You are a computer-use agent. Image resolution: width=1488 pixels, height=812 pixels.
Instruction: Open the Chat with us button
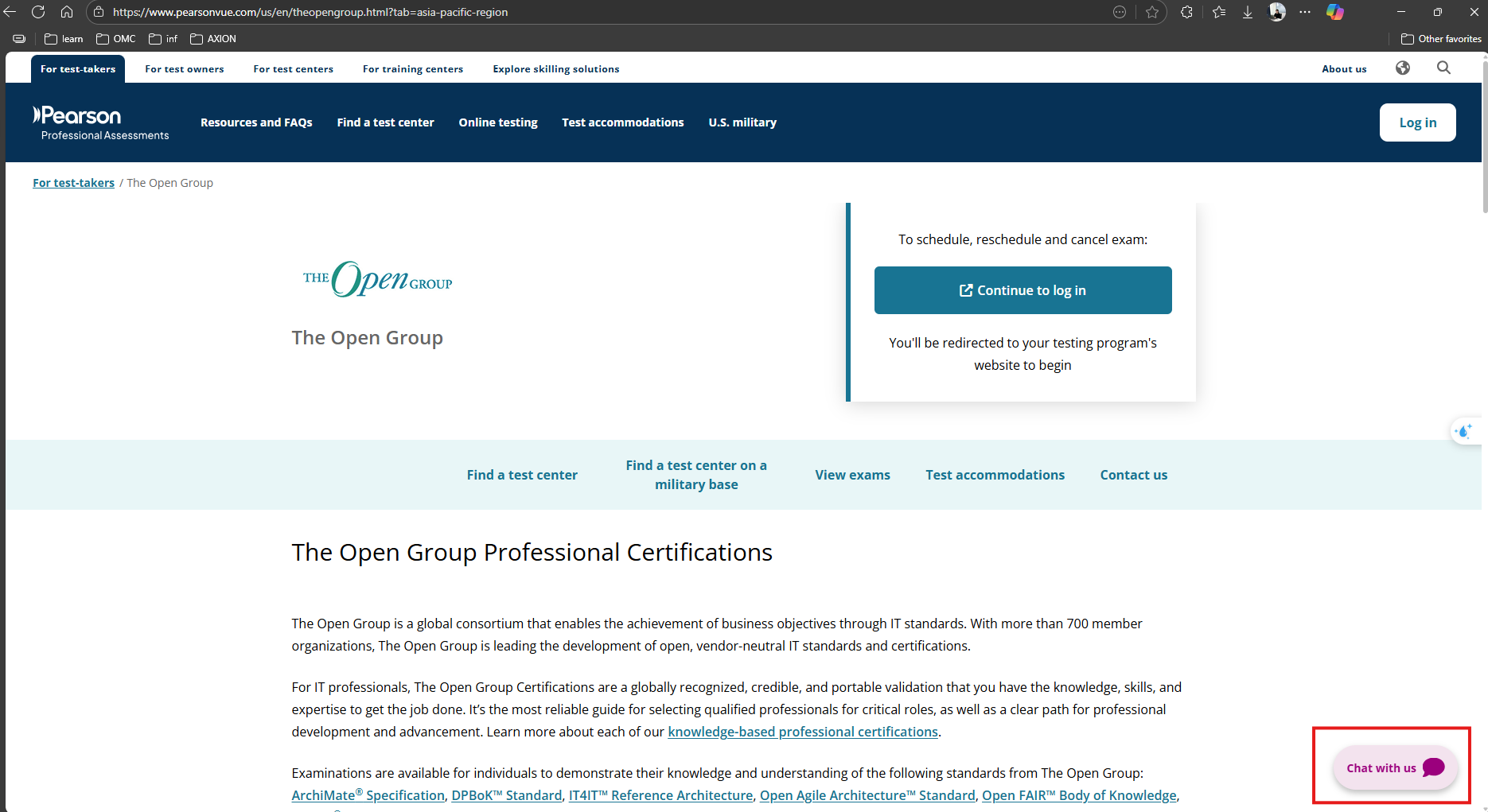pyautogui.click(x=1395, y=767)
